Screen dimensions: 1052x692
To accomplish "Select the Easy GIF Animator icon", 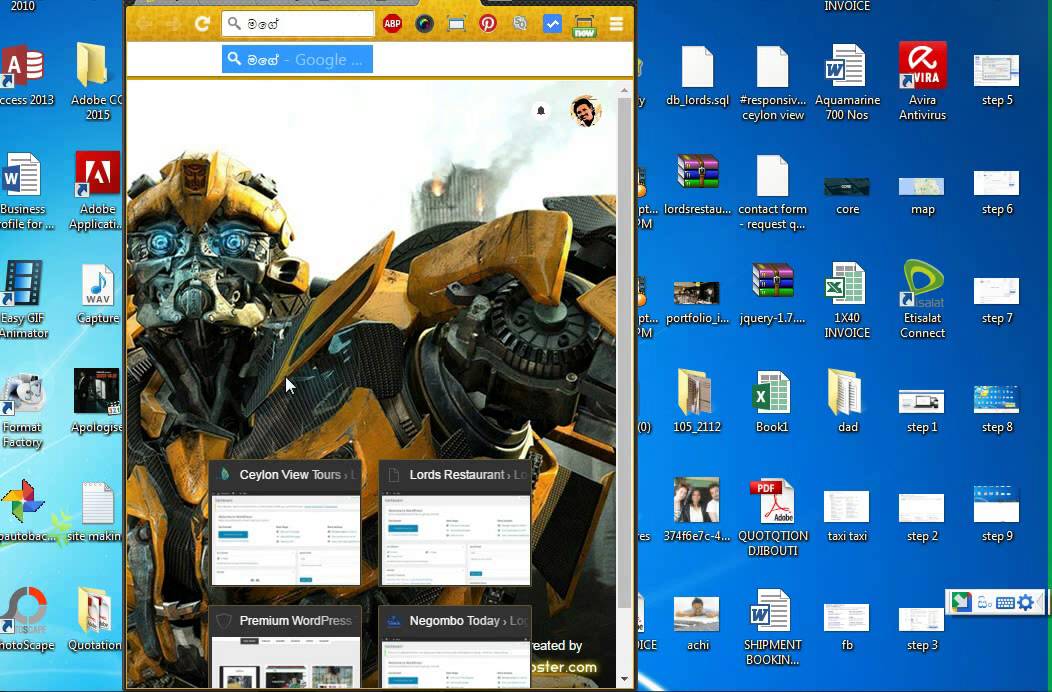I will pyautogui.click(x=24, y=300).
